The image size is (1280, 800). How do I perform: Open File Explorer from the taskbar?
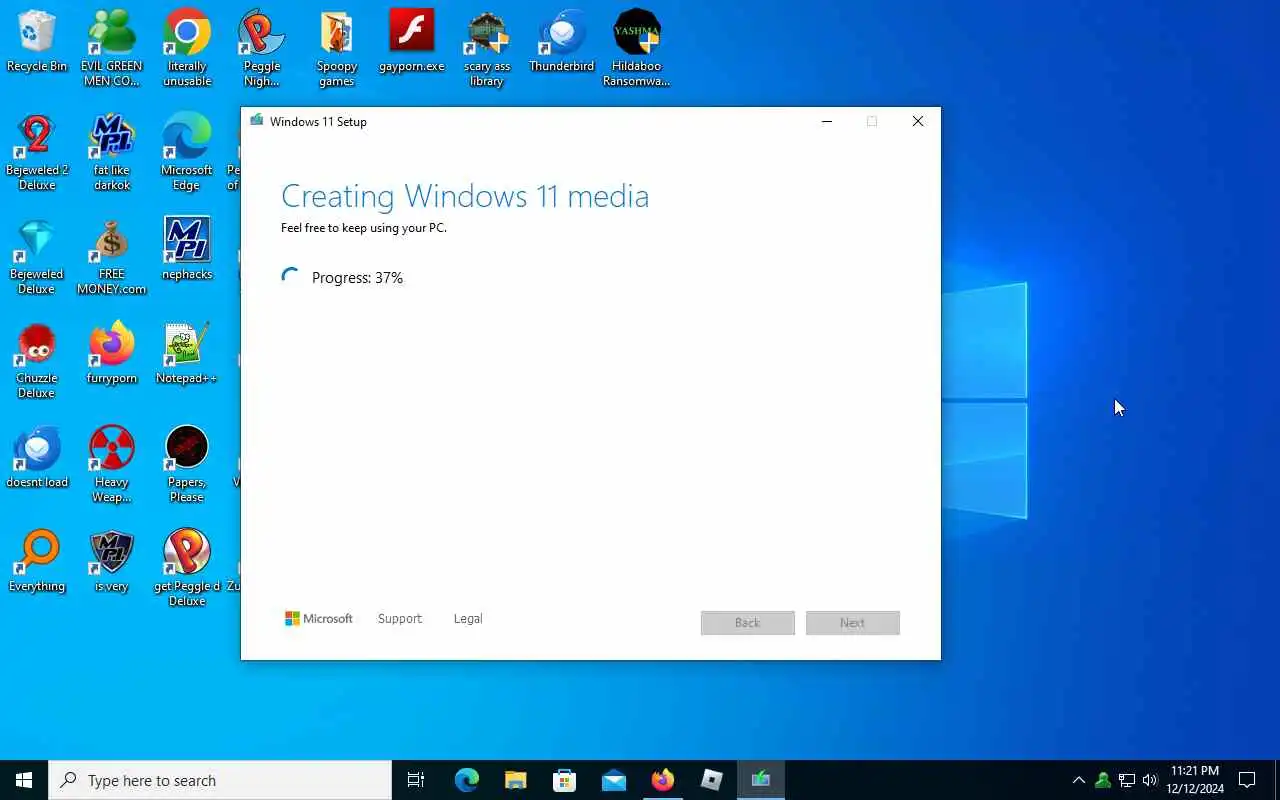[515, 780]
